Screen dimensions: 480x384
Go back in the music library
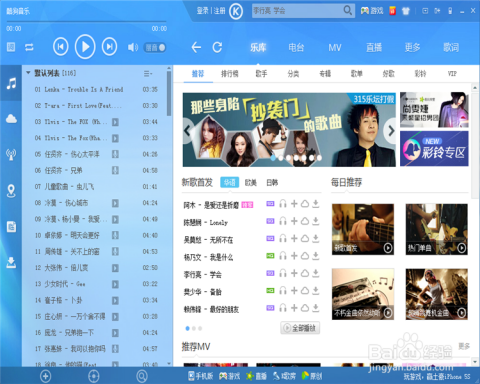[x=196, y=47]
